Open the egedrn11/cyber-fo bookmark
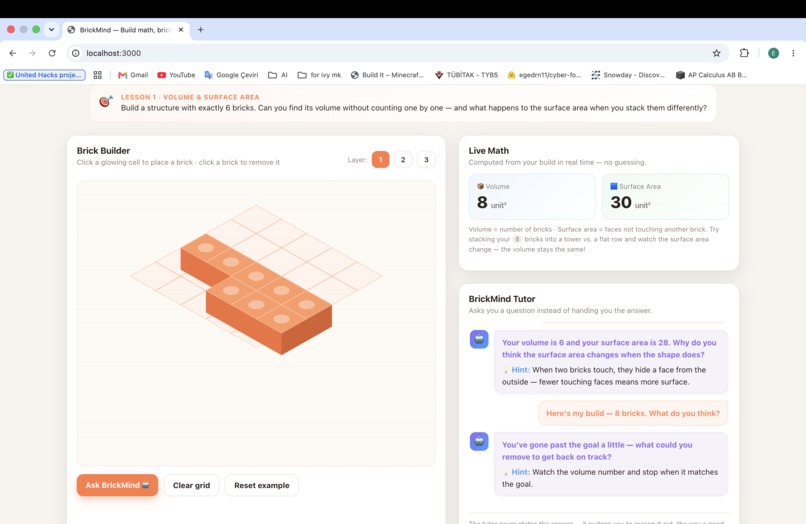The image size is (806, 524). coord(544,75)
